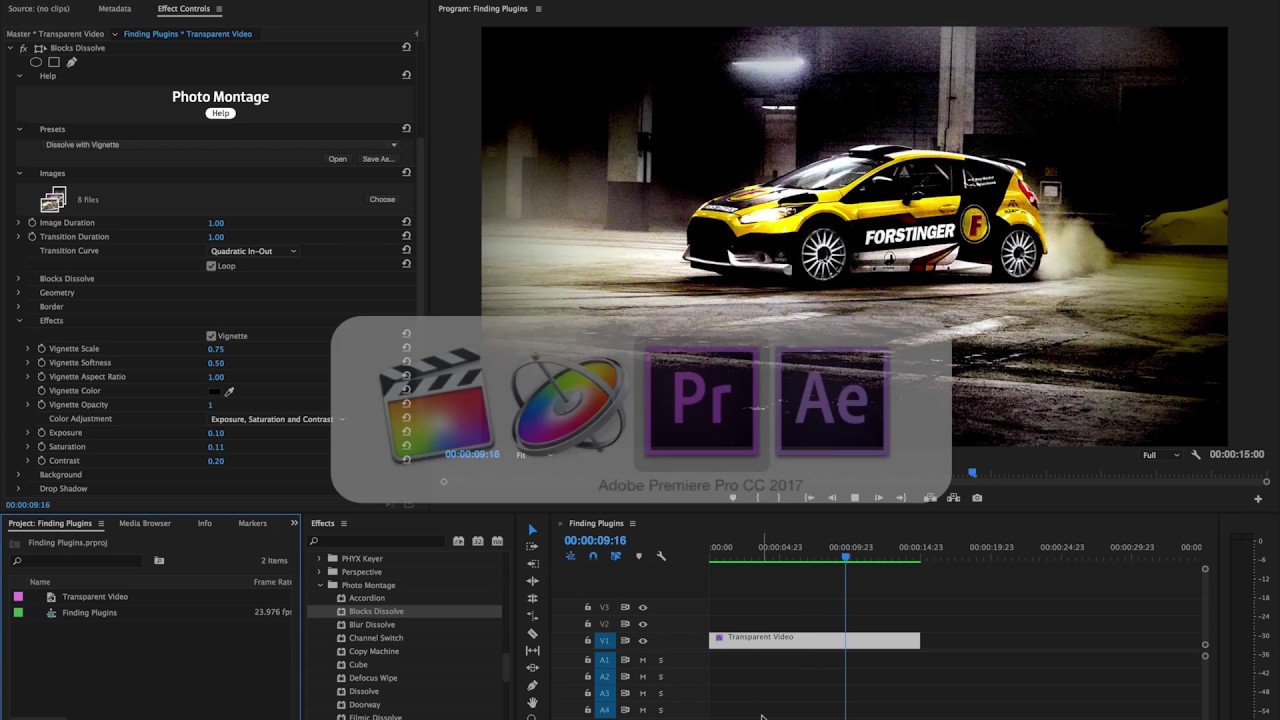Select the Transparent Video clip on V1
This screenshot has height=720, width=1280.
coord(814,641)
